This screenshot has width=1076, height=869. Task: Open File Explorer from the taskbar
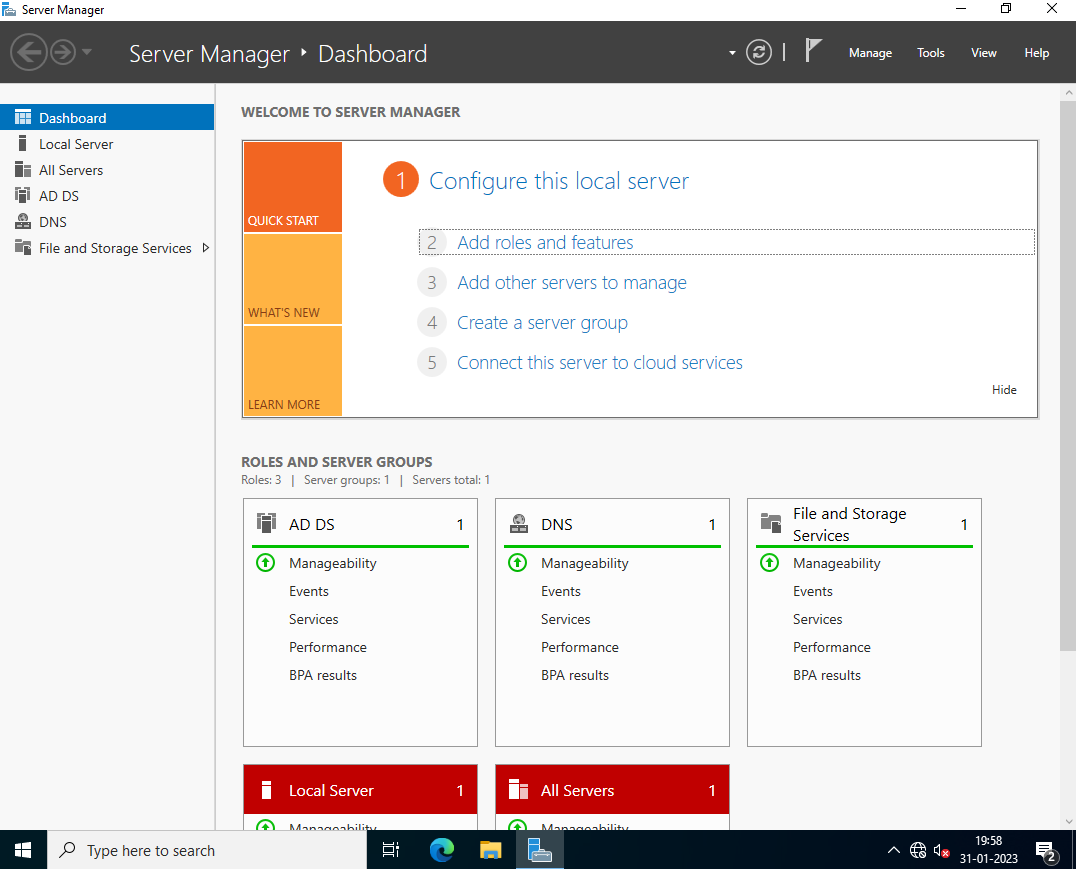tap(491, 850)
